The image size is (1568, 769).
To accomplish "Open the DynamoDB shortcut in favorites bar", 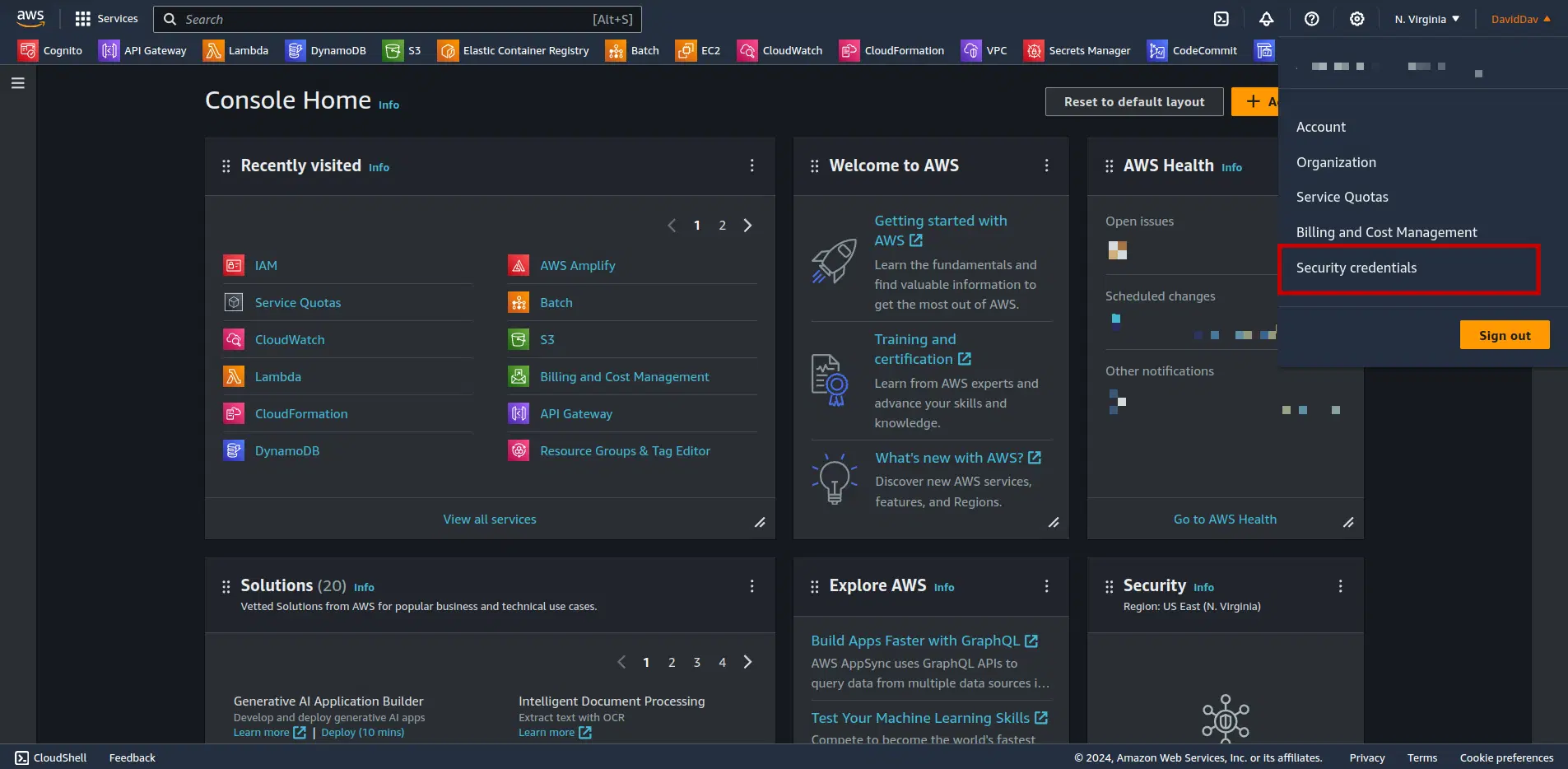I will 326,51.
